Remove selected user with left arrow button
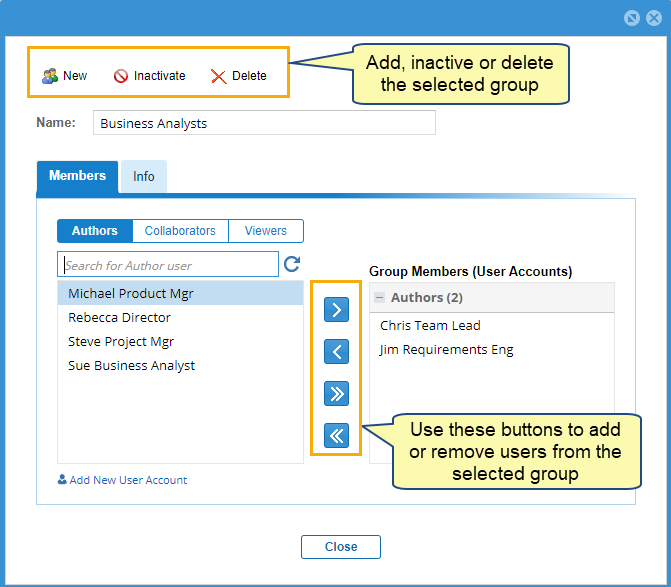The image size is (671, 587). [x=336, y=352]
